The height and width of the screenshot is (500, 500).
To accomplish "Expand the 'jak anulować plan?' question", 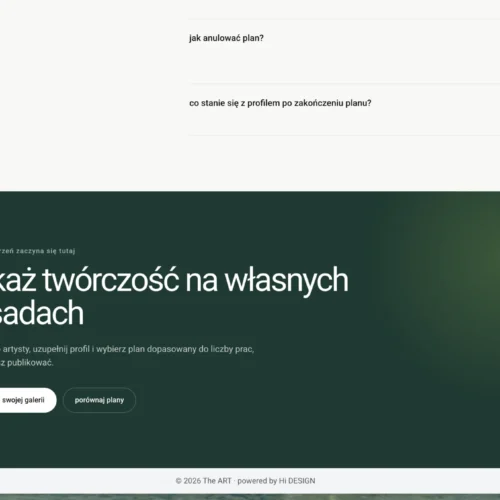I will coord(226,38).
